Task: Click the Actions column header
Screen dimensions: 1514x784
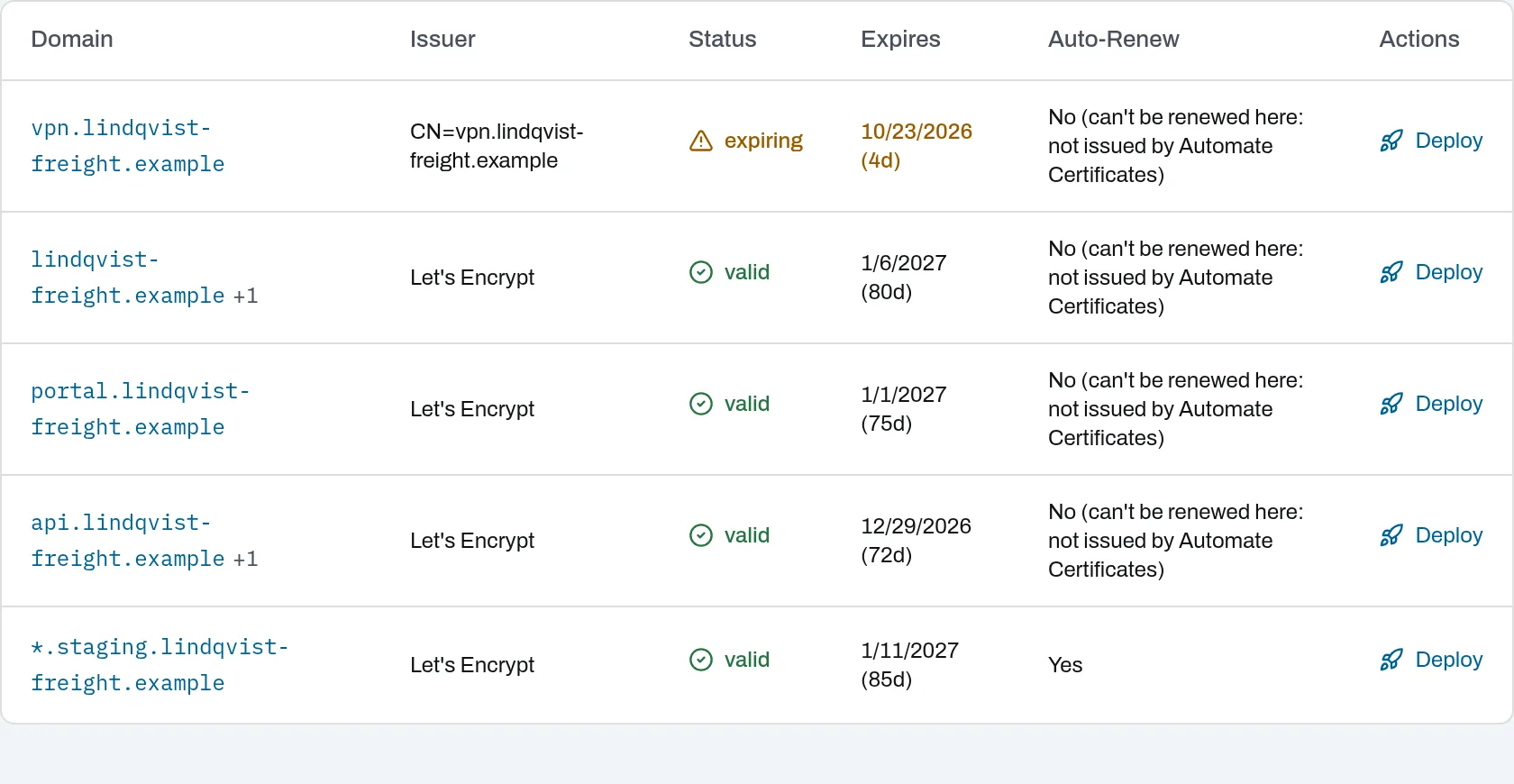Action: 1419,39
